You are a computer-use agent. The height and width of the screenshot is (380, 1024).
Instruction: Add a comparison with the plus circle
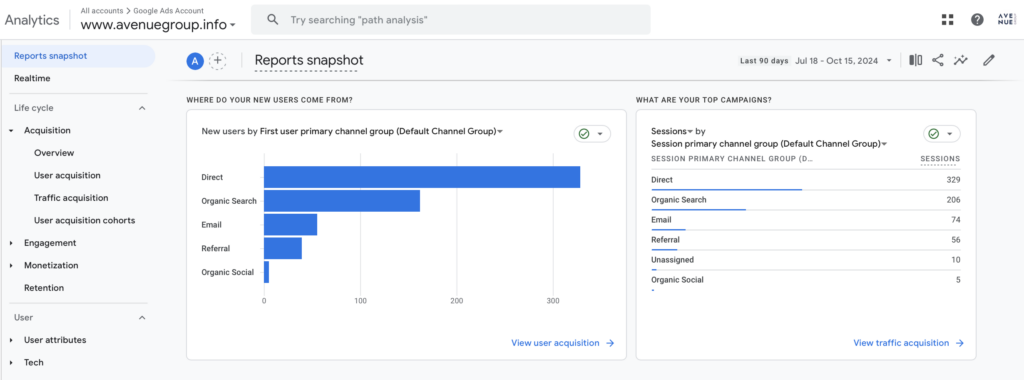[x=217, y=61]
